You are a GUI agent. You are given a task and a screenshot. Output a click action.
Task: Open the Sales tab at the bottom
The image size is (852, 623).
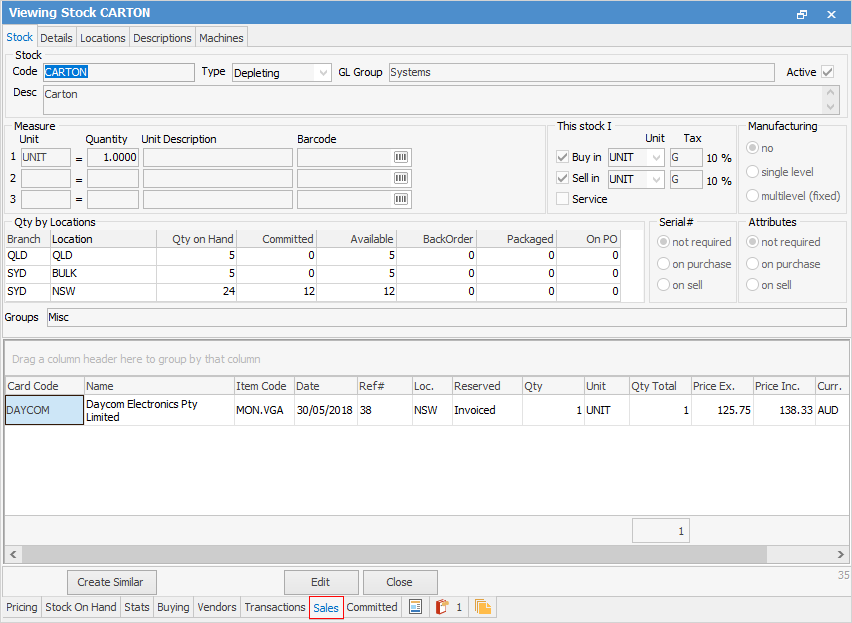click(326, 607)
